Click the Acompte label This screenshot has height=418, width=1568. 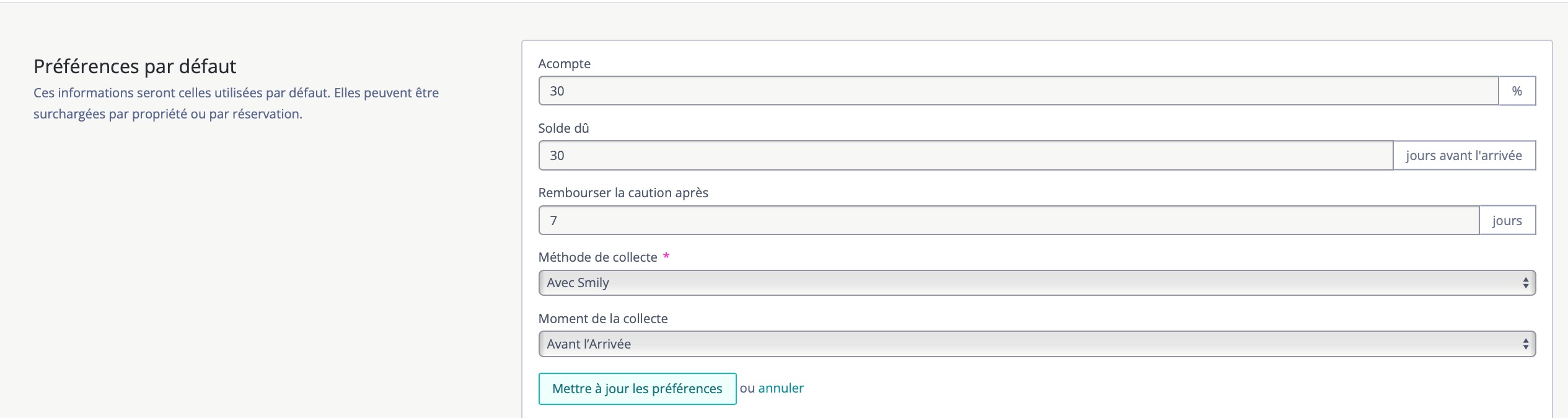pyautogui.click(x=564, y=64)
